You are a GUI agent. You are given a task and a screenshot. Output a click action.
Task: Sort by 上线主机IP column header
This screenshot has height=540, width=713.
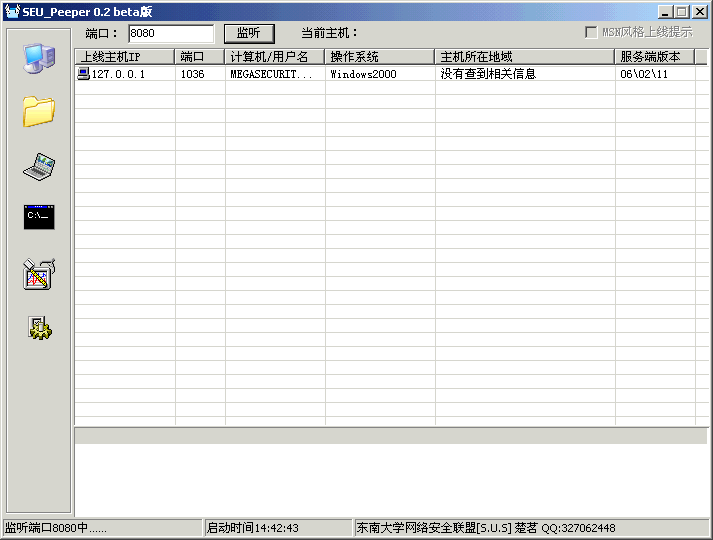(x=125, y=57)
